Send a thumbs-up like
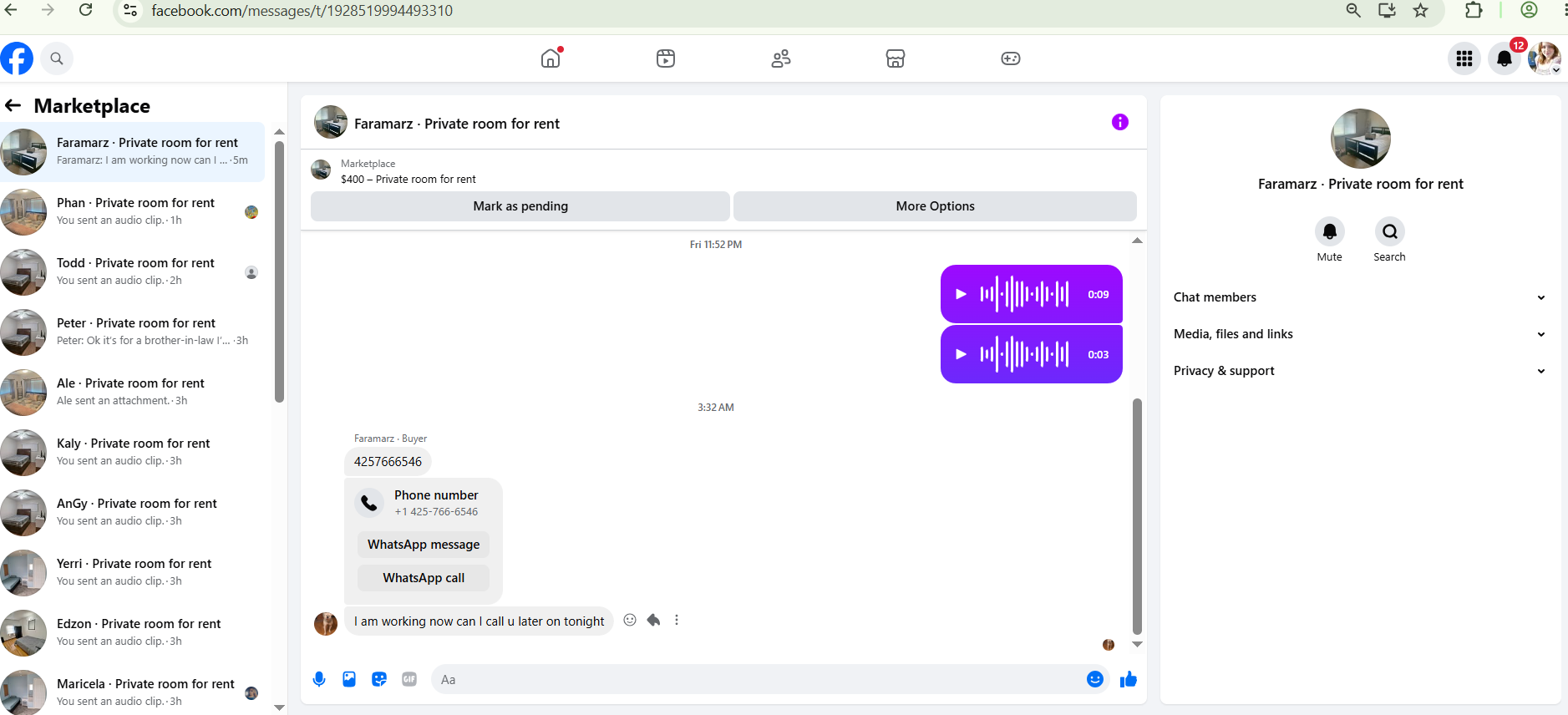 click(1129, 679)
